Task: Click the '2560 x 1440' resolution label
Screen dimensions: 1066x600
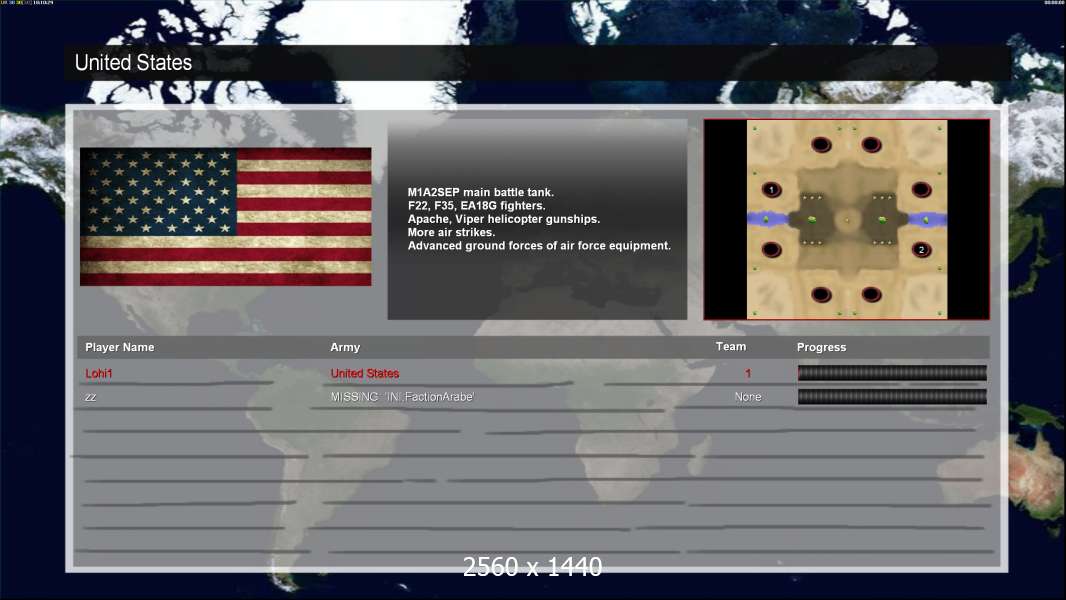Action: tap(532, 567)
